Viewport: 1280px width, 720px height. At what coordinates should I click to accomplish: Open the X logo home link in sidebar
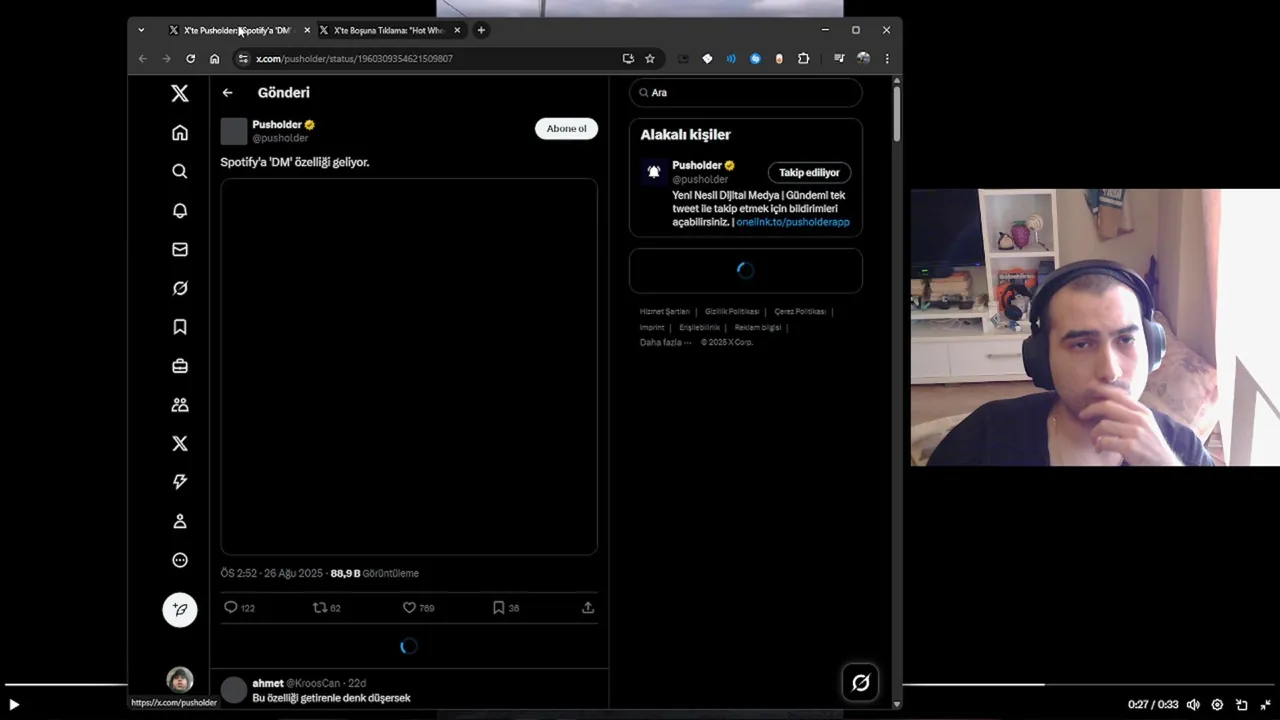(x=180, y=94)
